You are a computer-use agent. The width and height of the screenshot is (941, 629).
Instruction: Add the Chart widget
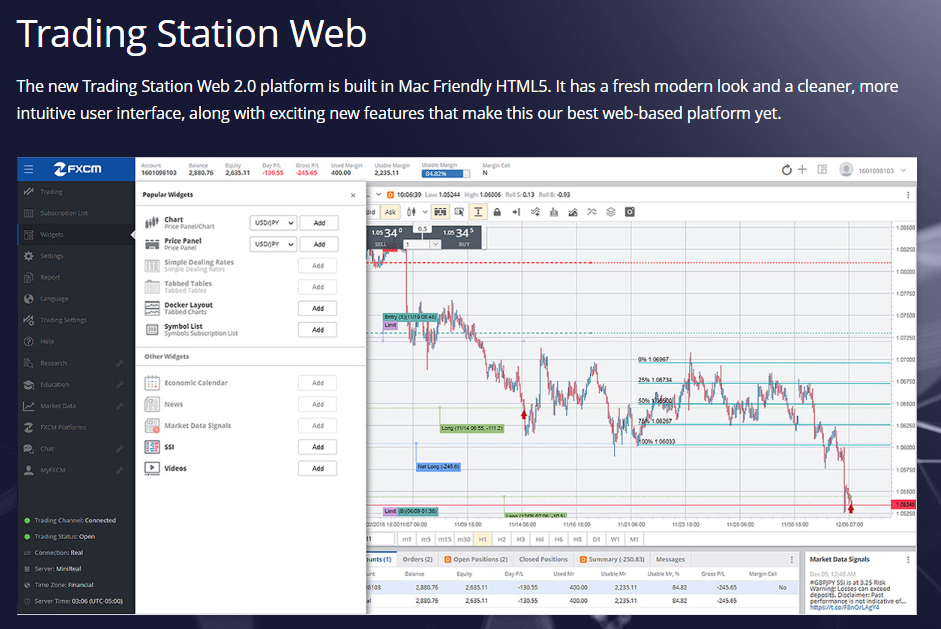click(x=319, y=223)
